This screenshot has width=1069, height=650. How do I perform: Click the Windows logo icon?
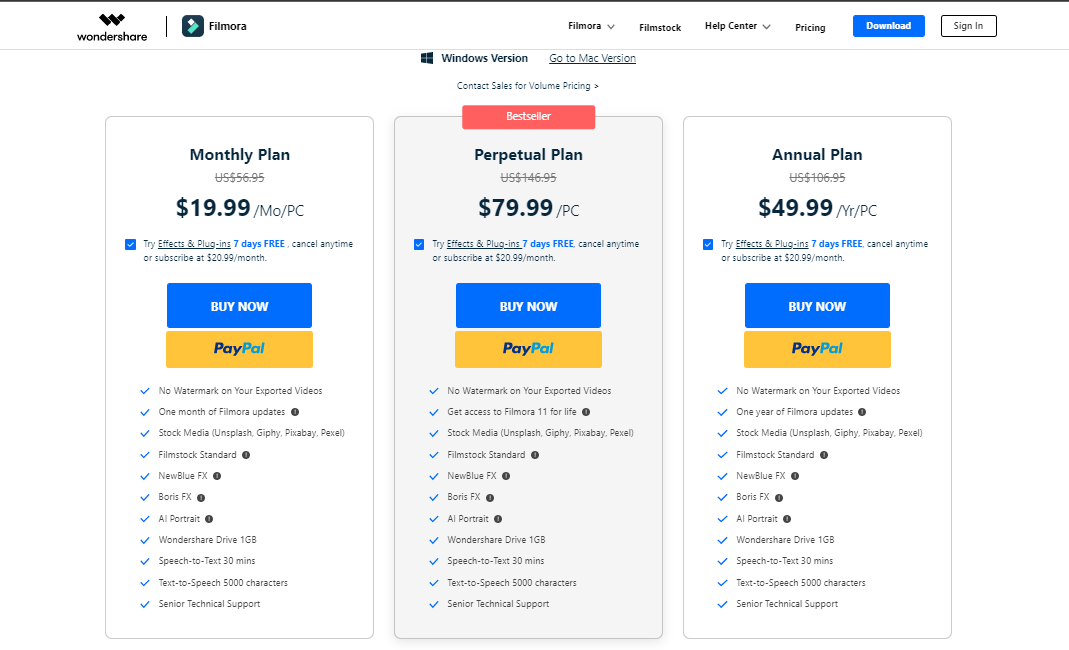click(x=427, y=58)
